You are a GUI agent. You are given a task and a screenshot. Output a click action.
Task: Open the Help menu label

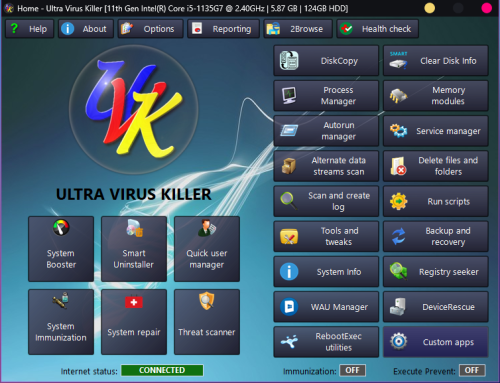[x=38, y=29]
